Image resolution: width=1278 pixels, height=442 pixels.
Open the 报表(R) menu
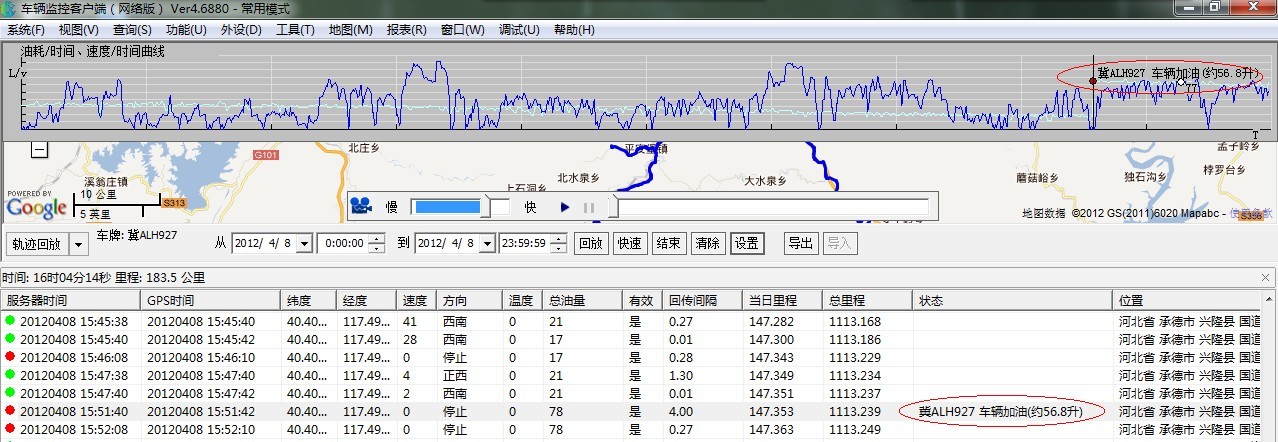pos(406,30)
